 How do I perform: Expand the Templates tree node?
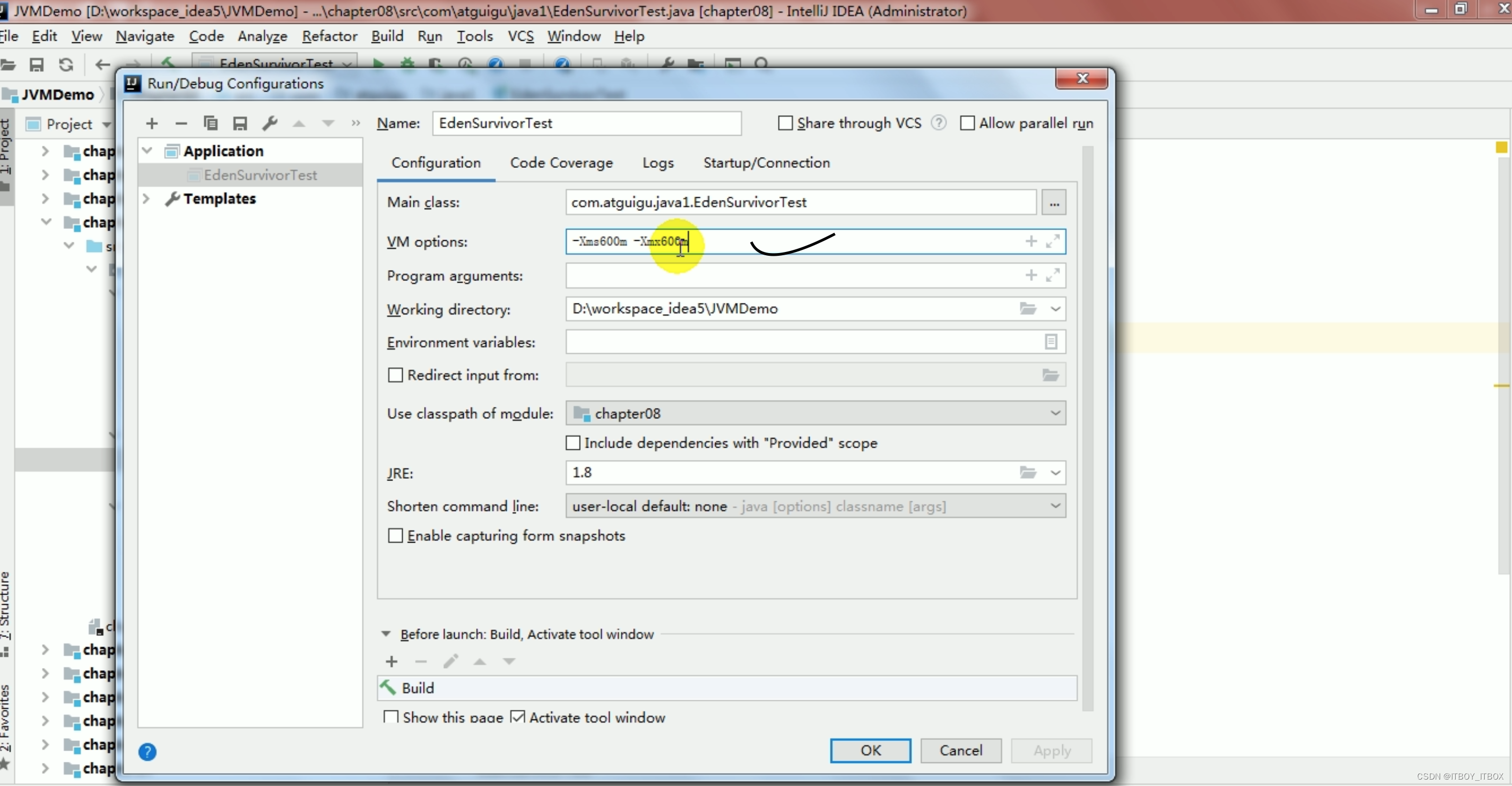pos(147,199)
